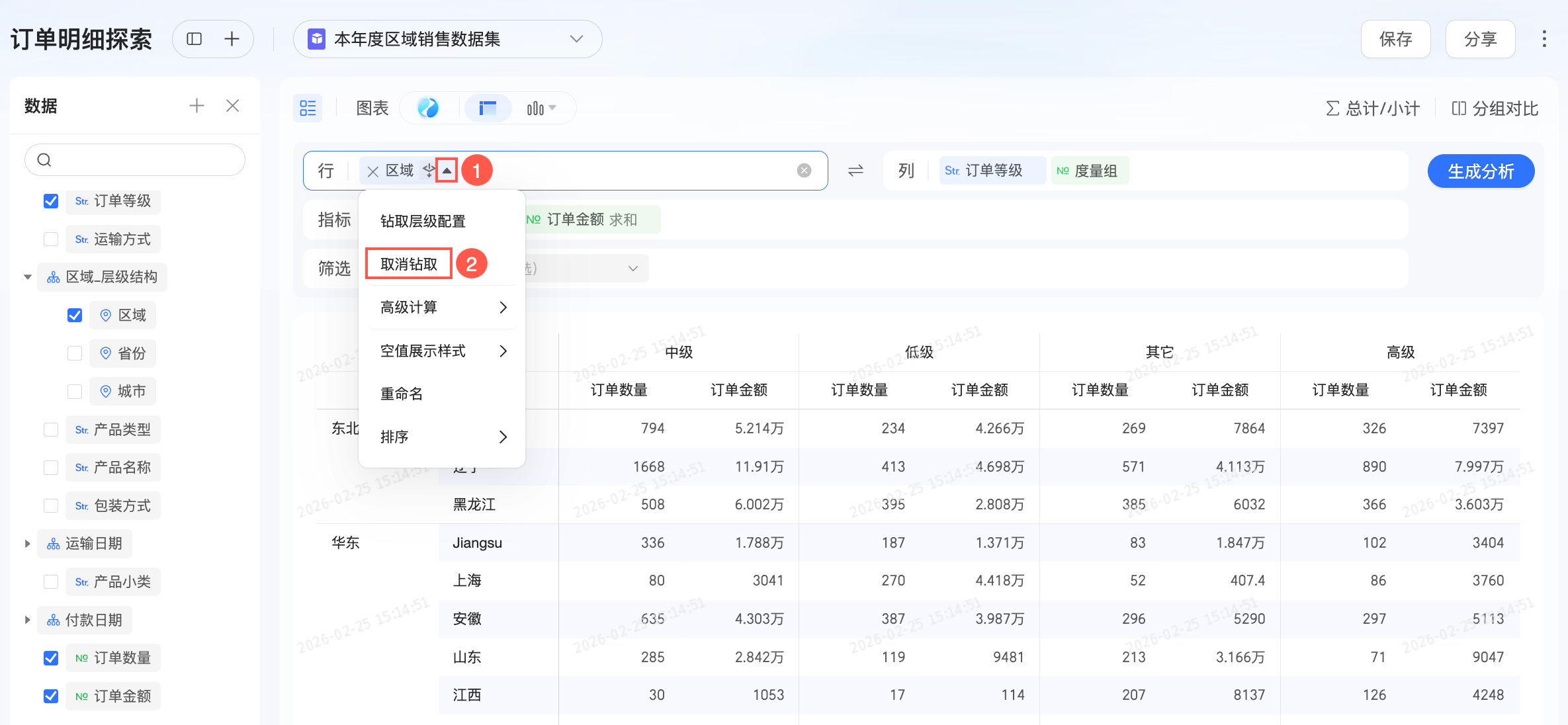Click the plus icon beside the title
Viewport: 1568px width, 725px height.
click(232, 39)
